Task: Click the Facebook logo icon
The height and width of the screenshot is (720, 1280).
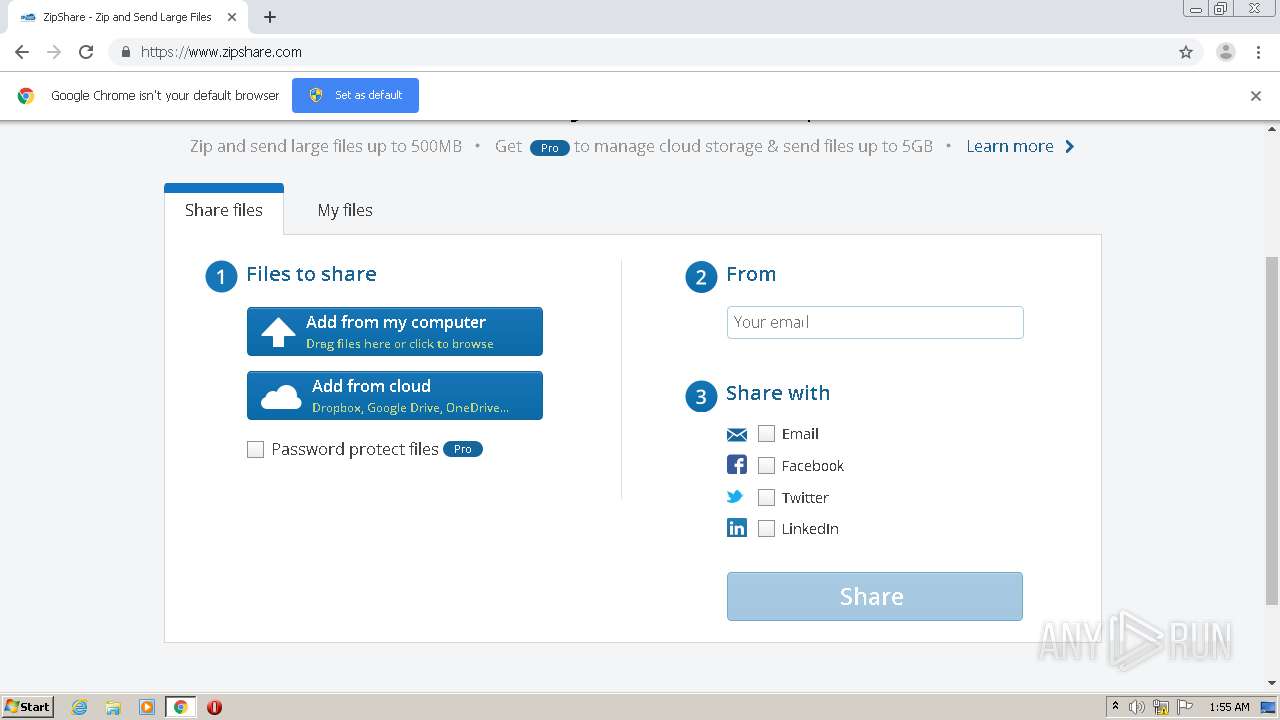Action: tap(737, 465)
